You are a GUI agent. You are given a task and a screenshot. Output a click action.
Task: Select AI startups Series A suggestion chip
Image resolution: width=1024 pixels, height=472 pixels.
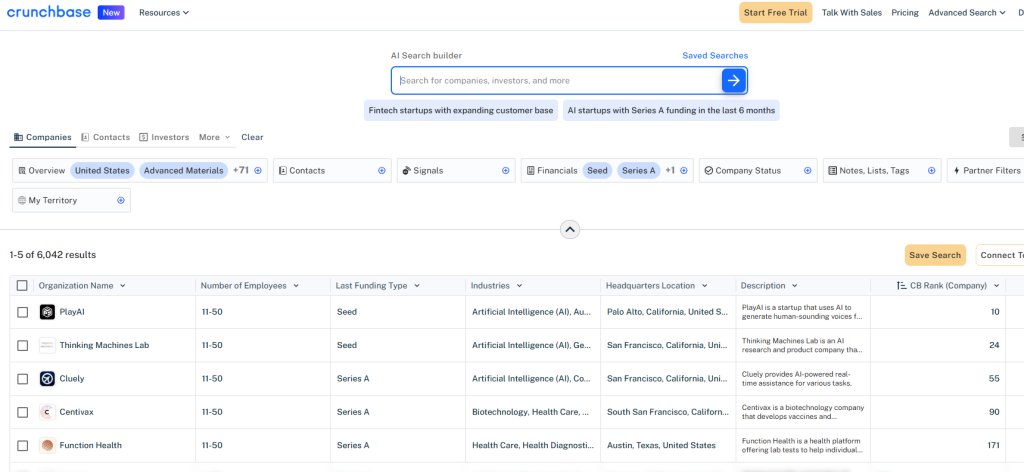671,110
